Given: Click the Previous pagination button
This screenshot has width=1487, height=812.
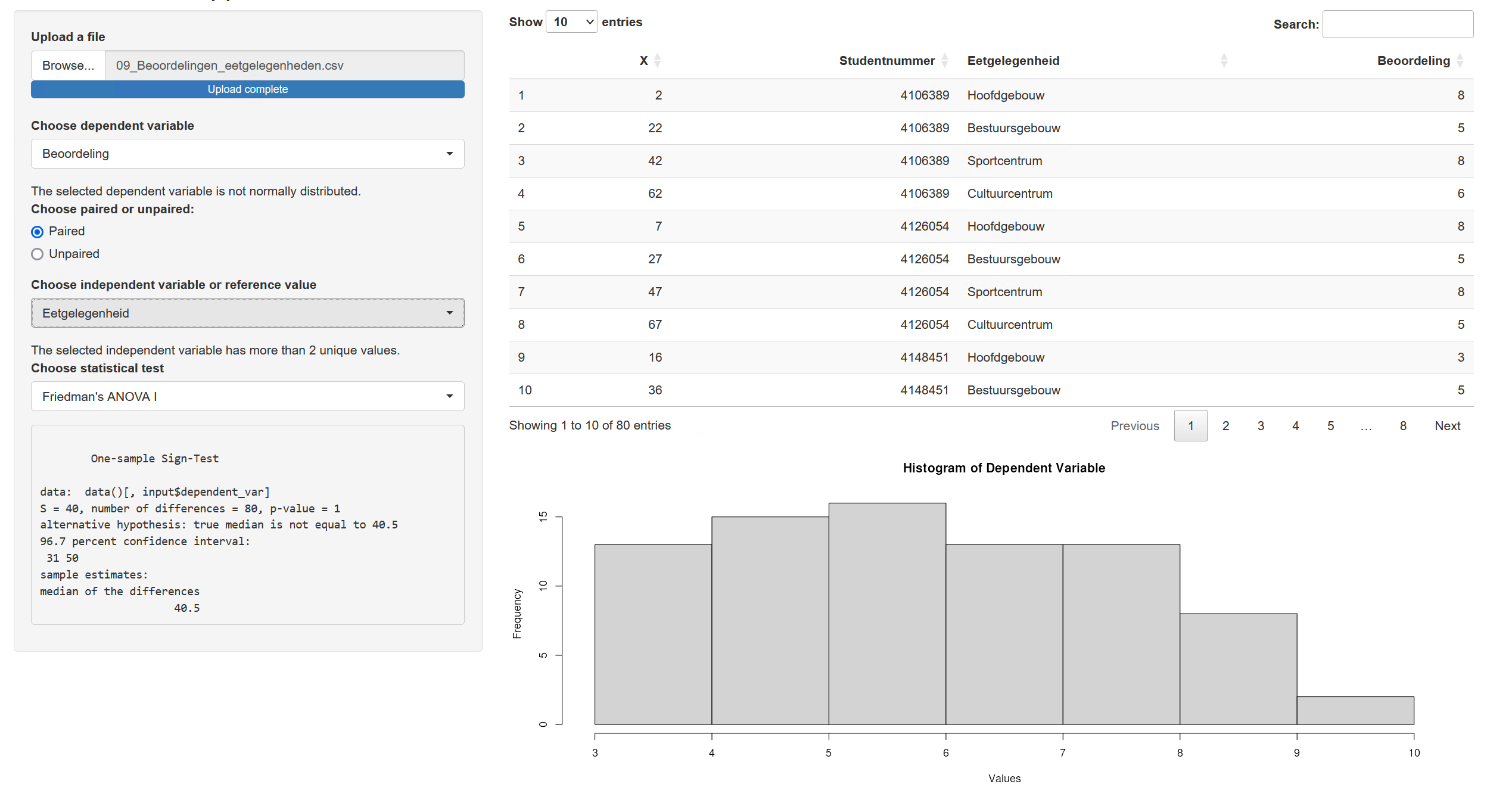Looking at the screenshot, I should click(x=1134, y=426).
